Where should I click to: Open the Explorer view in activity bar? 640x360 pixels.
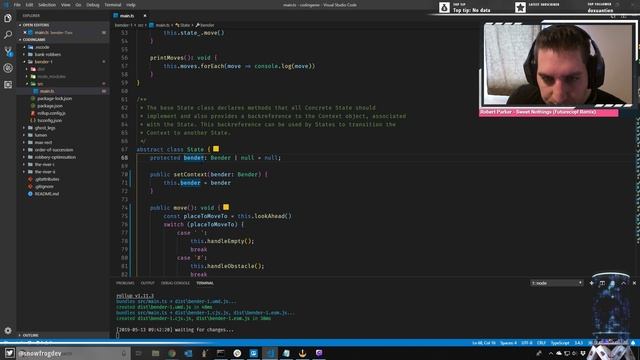8,18
